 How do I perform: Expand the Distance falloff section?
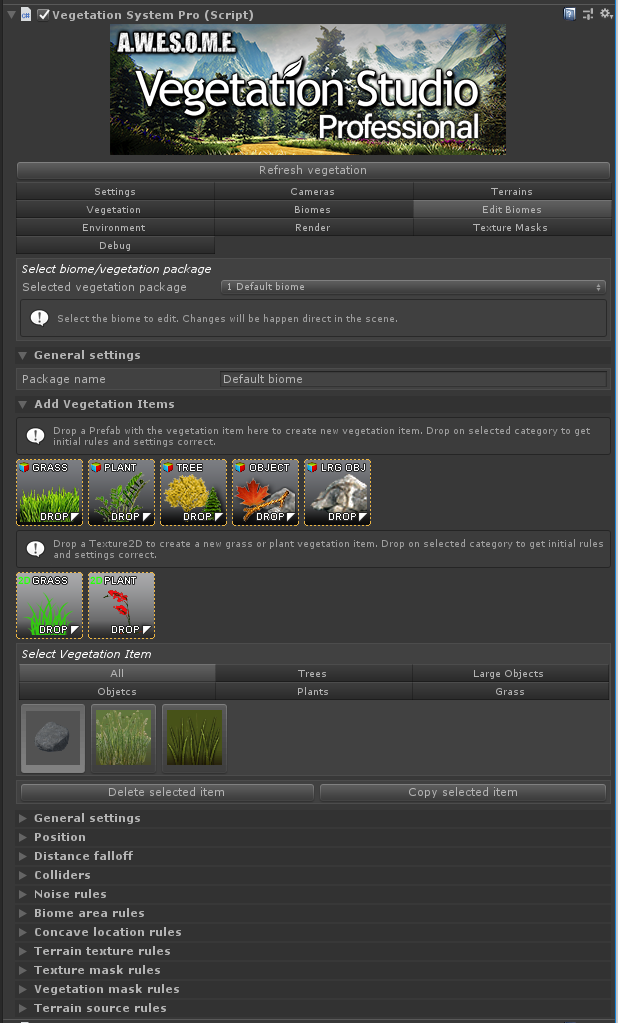point(23,856)
